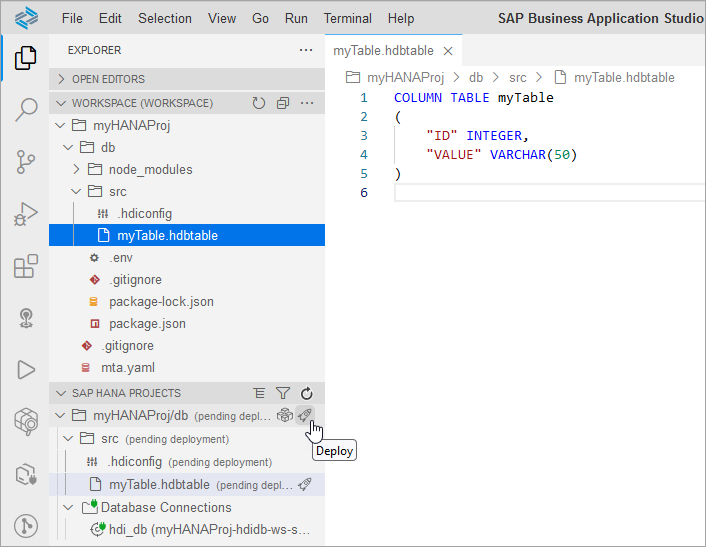The width and height of the screenshot is (706, 547).
Task: Open the Selection menu
Action: (x=165, y=18)
